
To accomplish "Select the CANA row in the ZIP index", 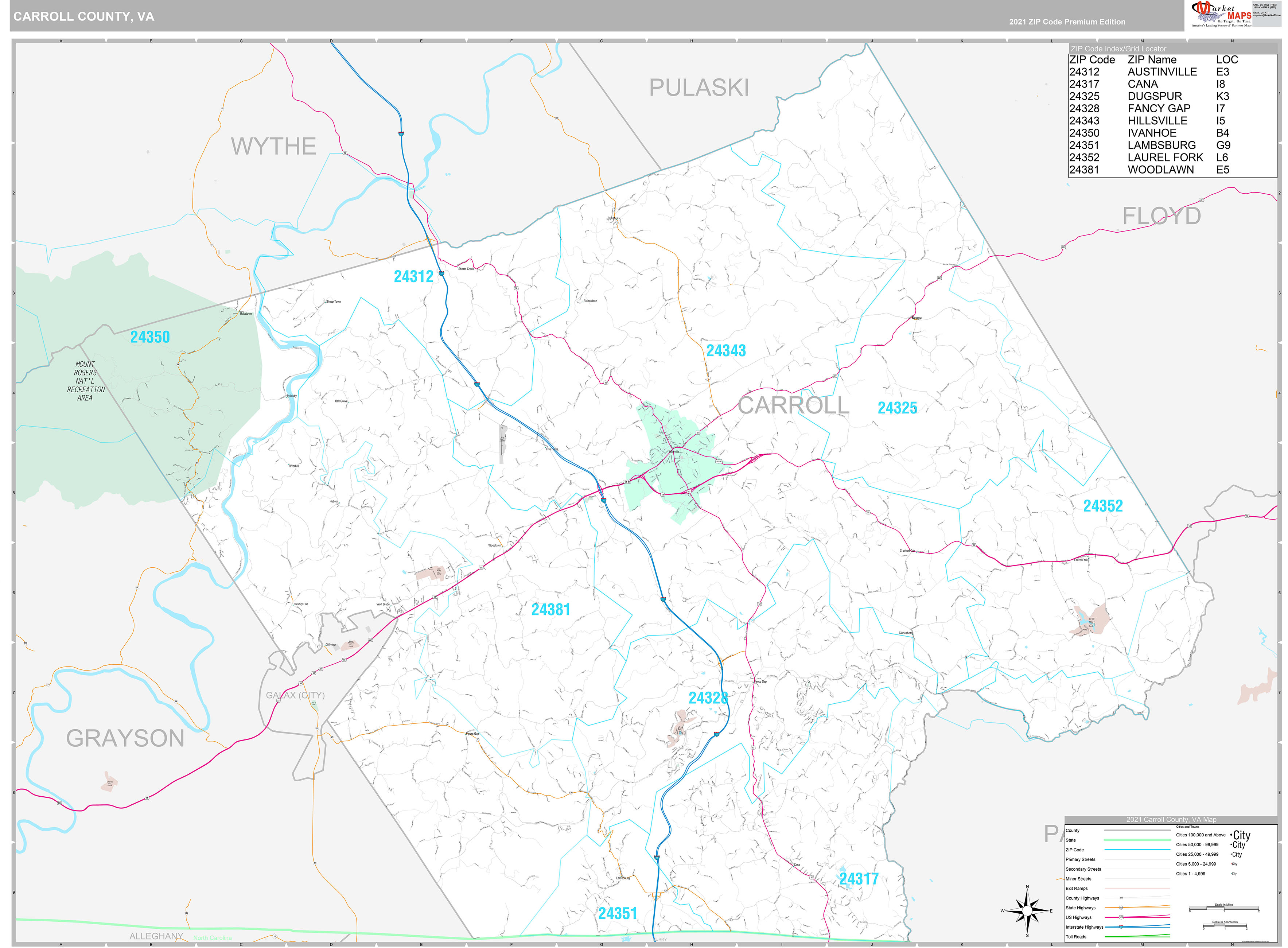I will 1172,84.
